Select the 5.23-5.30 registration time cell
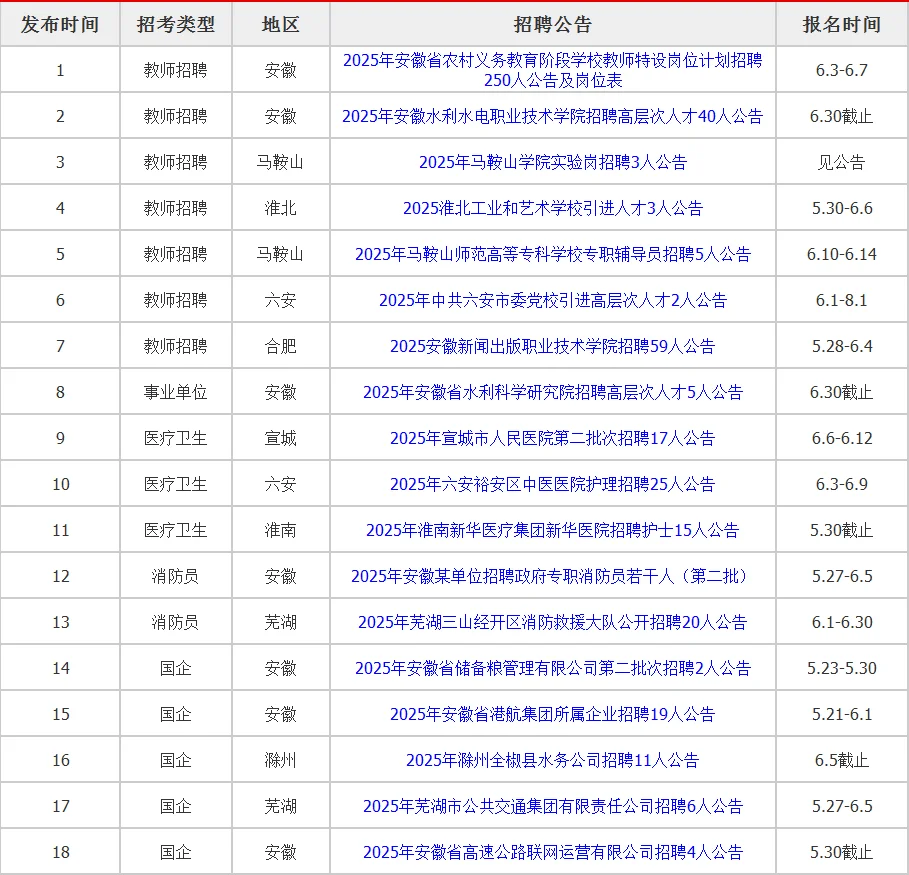The height and width of the screenshot is (875, 909). tap(842, 668)
